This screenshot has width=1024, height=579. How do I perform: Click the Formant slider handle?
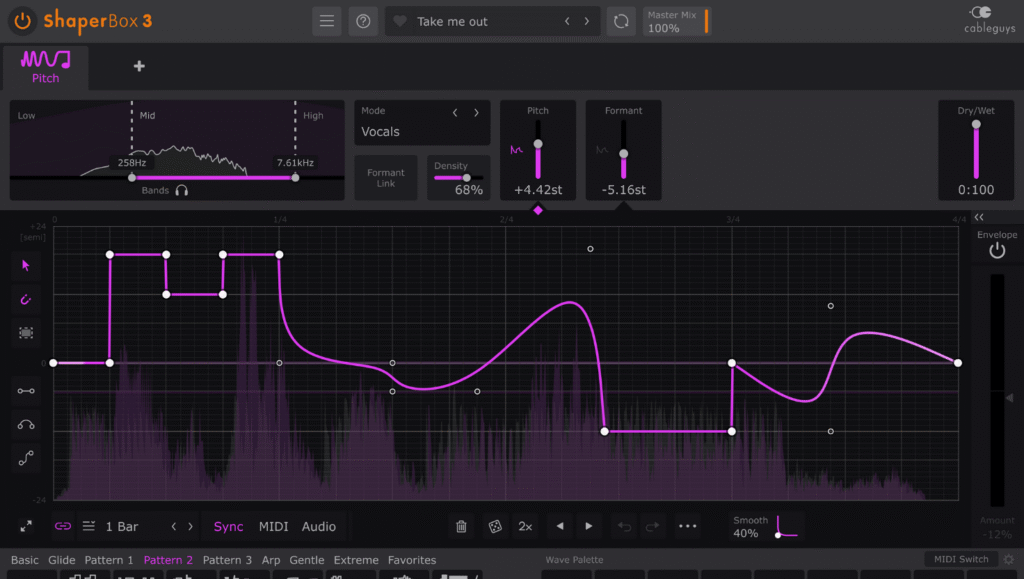(624, 154)
